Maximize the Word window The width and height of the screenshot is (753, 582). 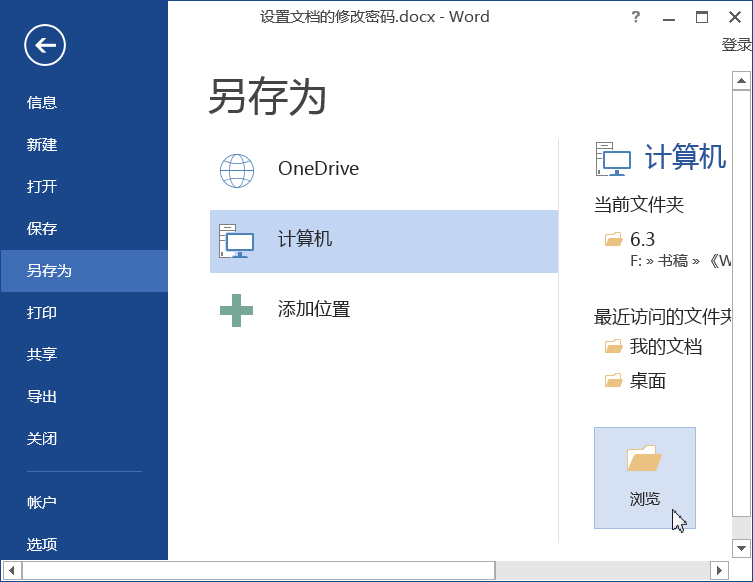point(702,17)
